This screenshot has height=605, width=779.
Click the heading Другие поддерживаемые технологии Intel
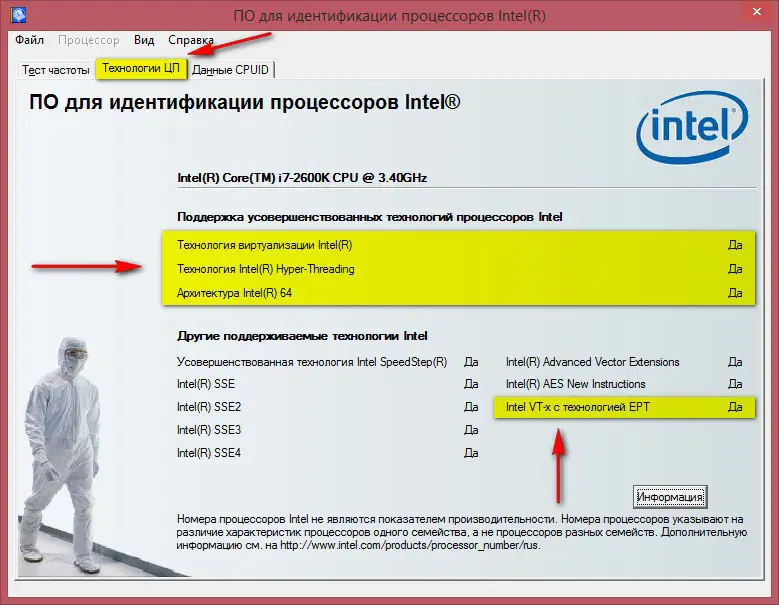[x=302, y=336]
